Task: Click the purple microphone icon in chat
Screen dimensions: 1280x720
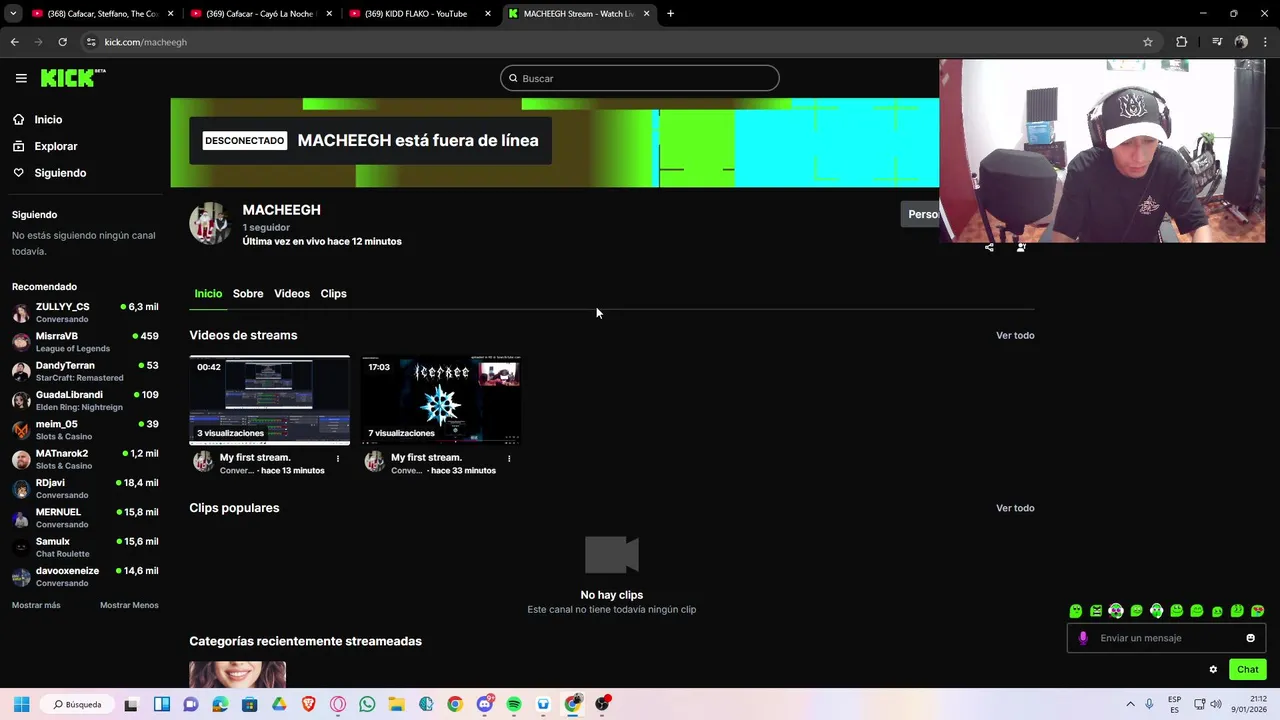Action: pyautogui.click(x=1083, y=638)
